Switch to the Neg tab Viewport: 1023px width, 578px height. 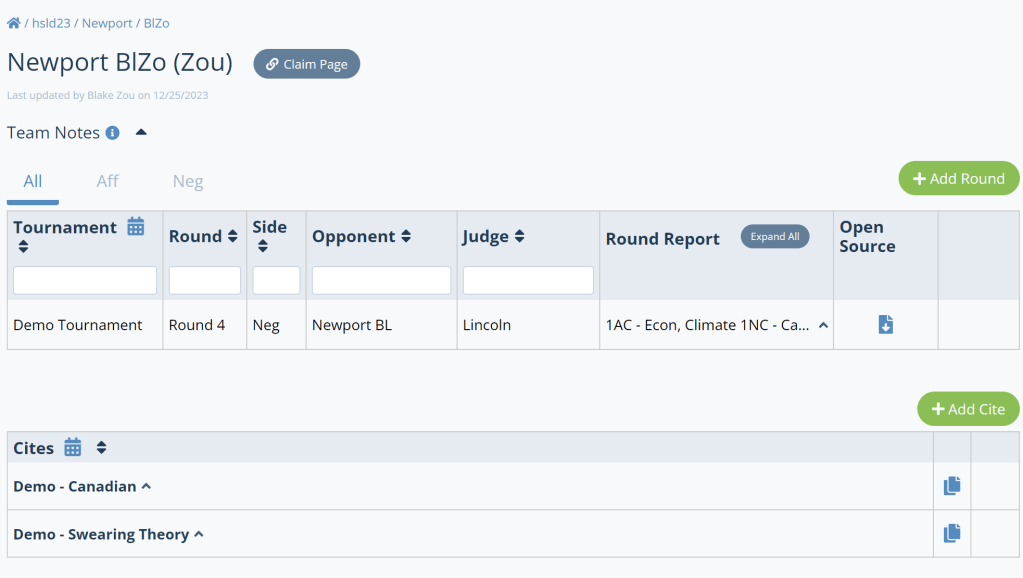coord(188,181)
